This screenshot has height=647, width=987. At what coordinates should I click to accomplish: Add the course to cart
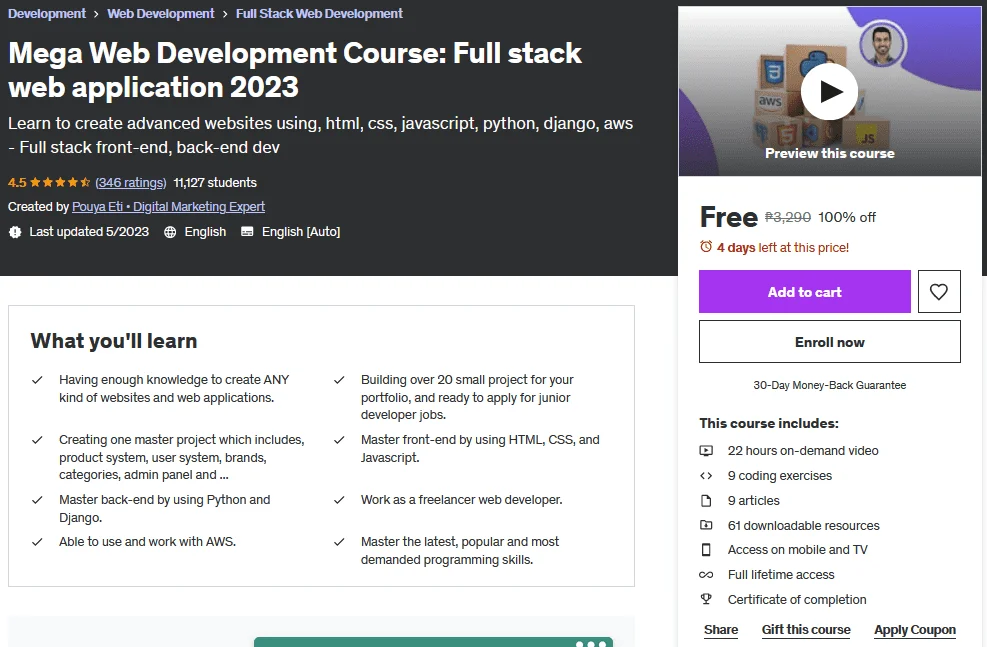[x=804, y=291]
